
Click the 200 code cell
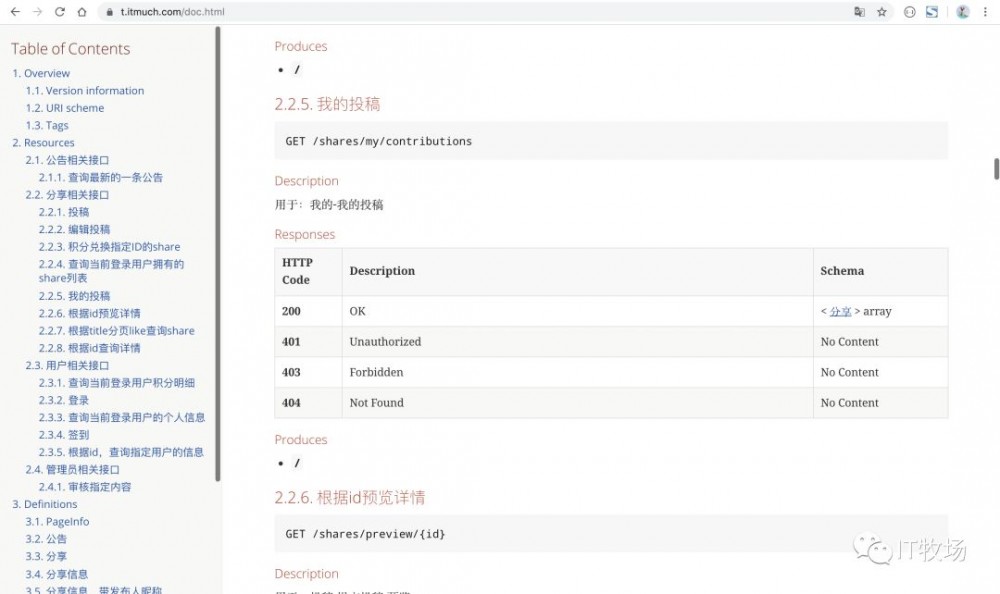(309, 311)
